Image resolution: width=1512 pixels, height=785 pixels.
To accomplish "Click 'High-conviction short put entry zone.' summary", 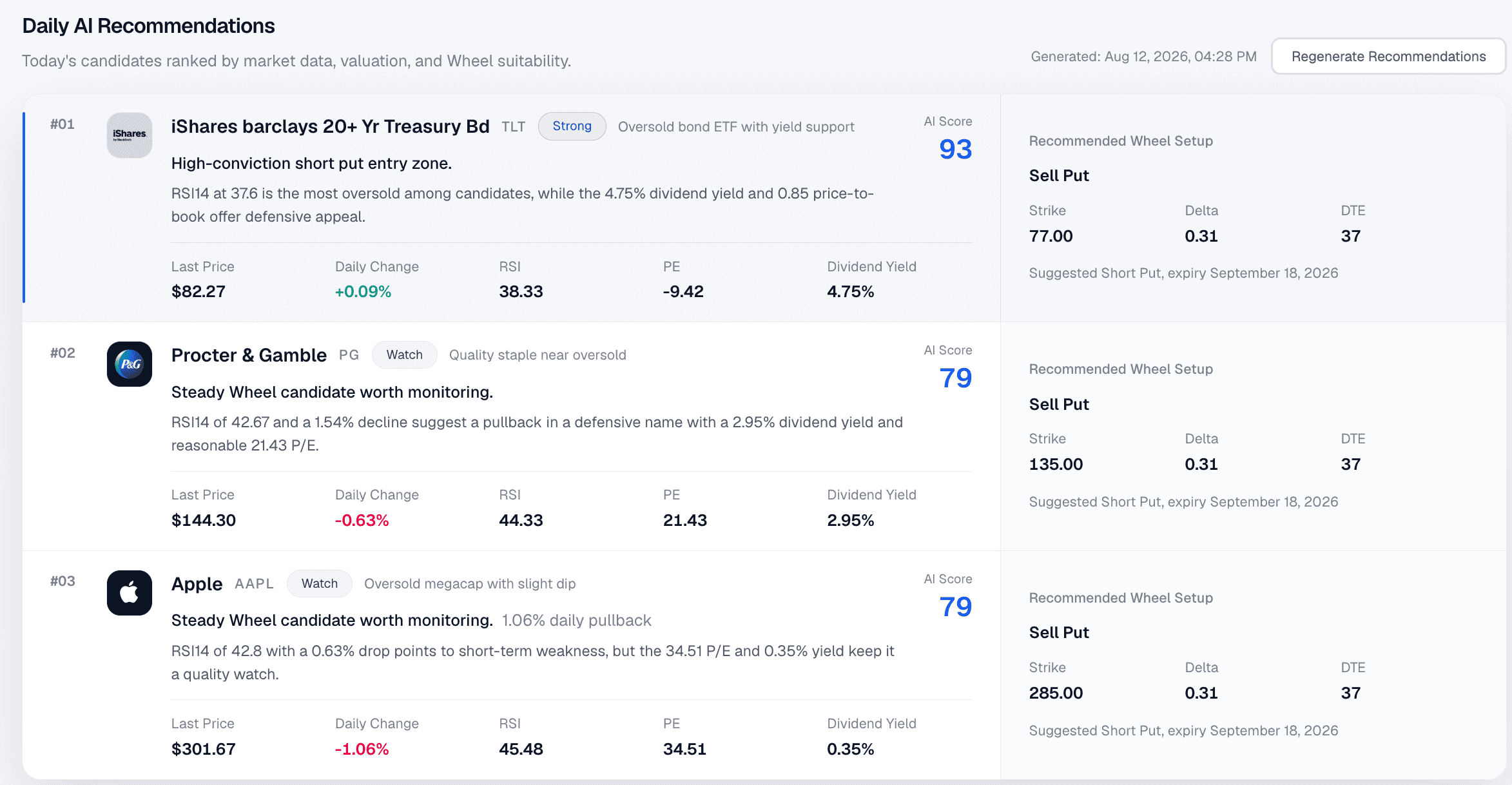I will (x=311, y=164).
